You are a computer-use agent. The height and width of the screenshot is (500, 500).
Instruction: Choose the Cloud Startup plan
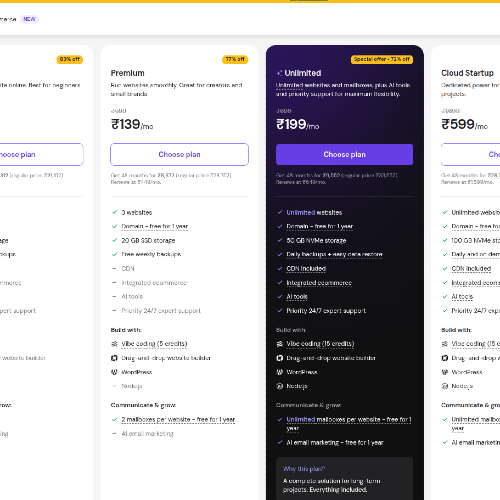coord(470,154)
